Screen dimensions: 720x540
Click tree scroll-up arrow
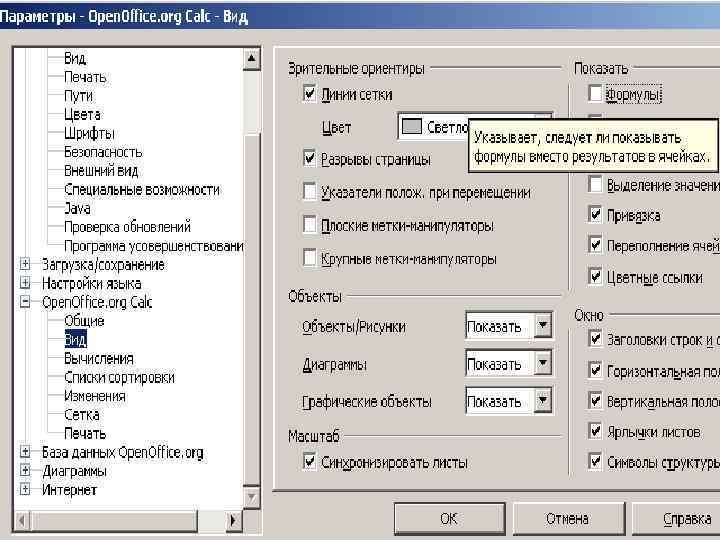[251, 59]
